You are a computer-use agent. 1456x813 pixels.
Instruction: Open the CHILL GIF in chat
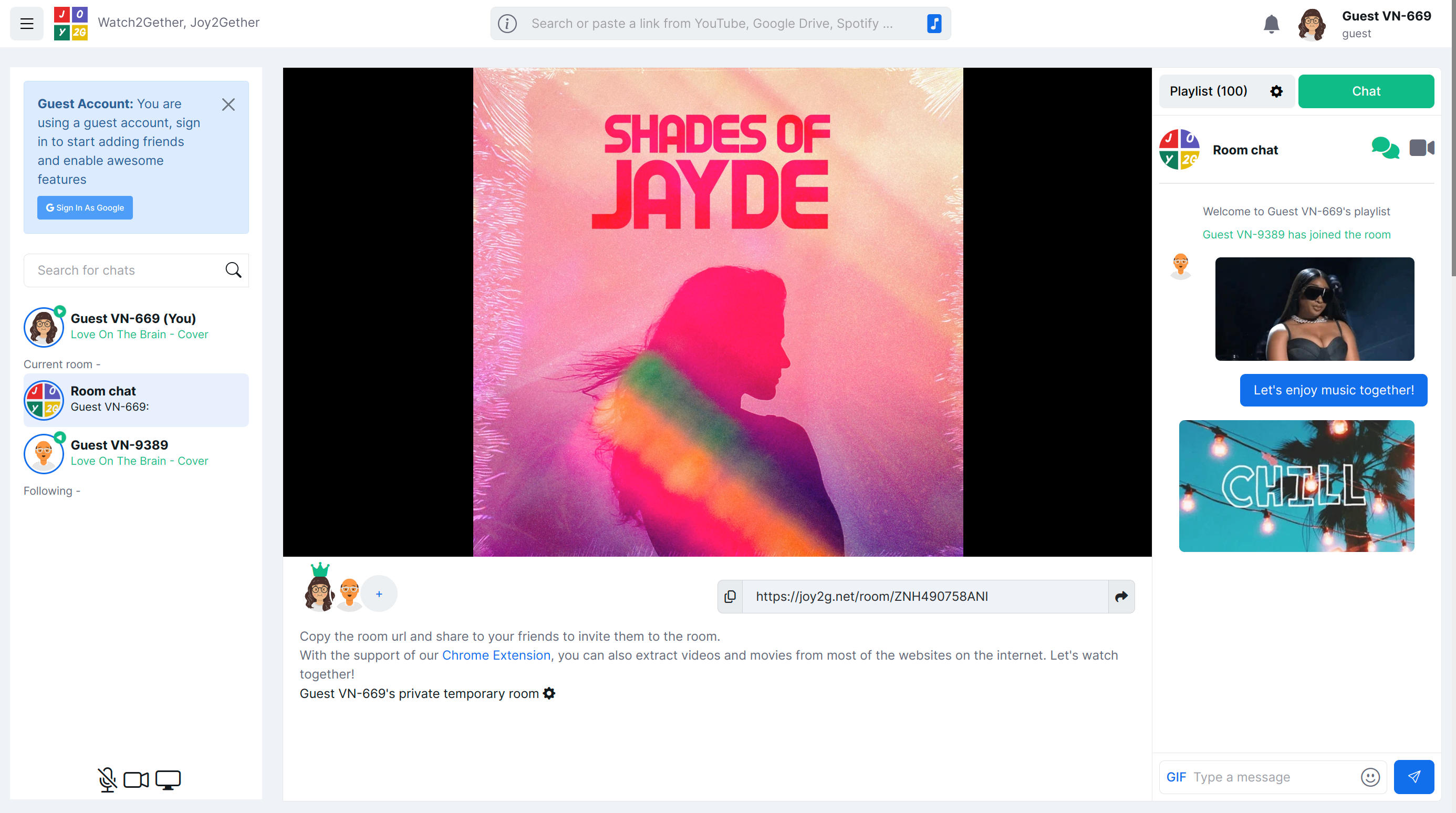click(x=1297, y=486)
